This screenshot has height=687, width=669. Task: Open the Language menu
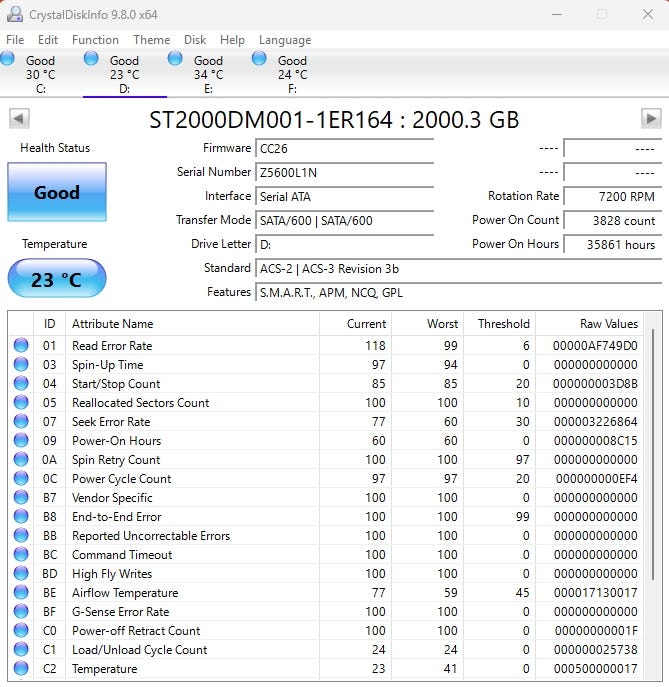click(x=285, y=40)
